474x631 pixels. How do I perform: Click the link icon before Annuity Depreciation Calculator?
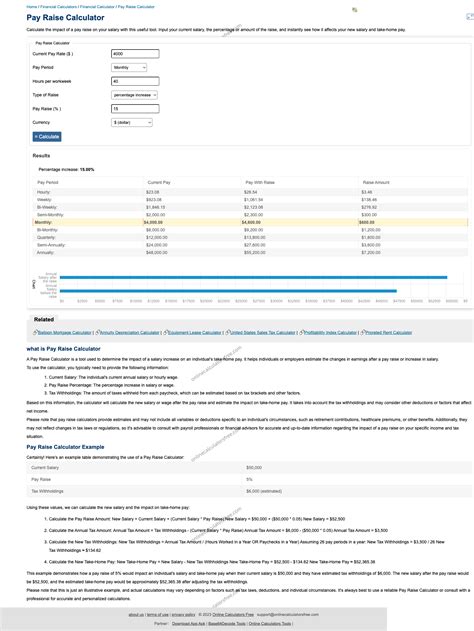coord(97,332)
